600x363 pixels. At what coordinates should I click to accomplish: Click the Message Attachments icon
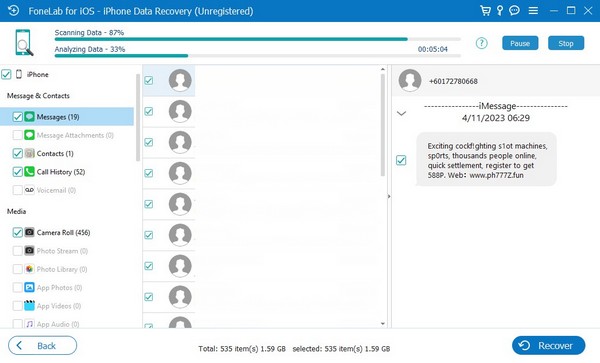pyautogui.click(x=29, y=135)
